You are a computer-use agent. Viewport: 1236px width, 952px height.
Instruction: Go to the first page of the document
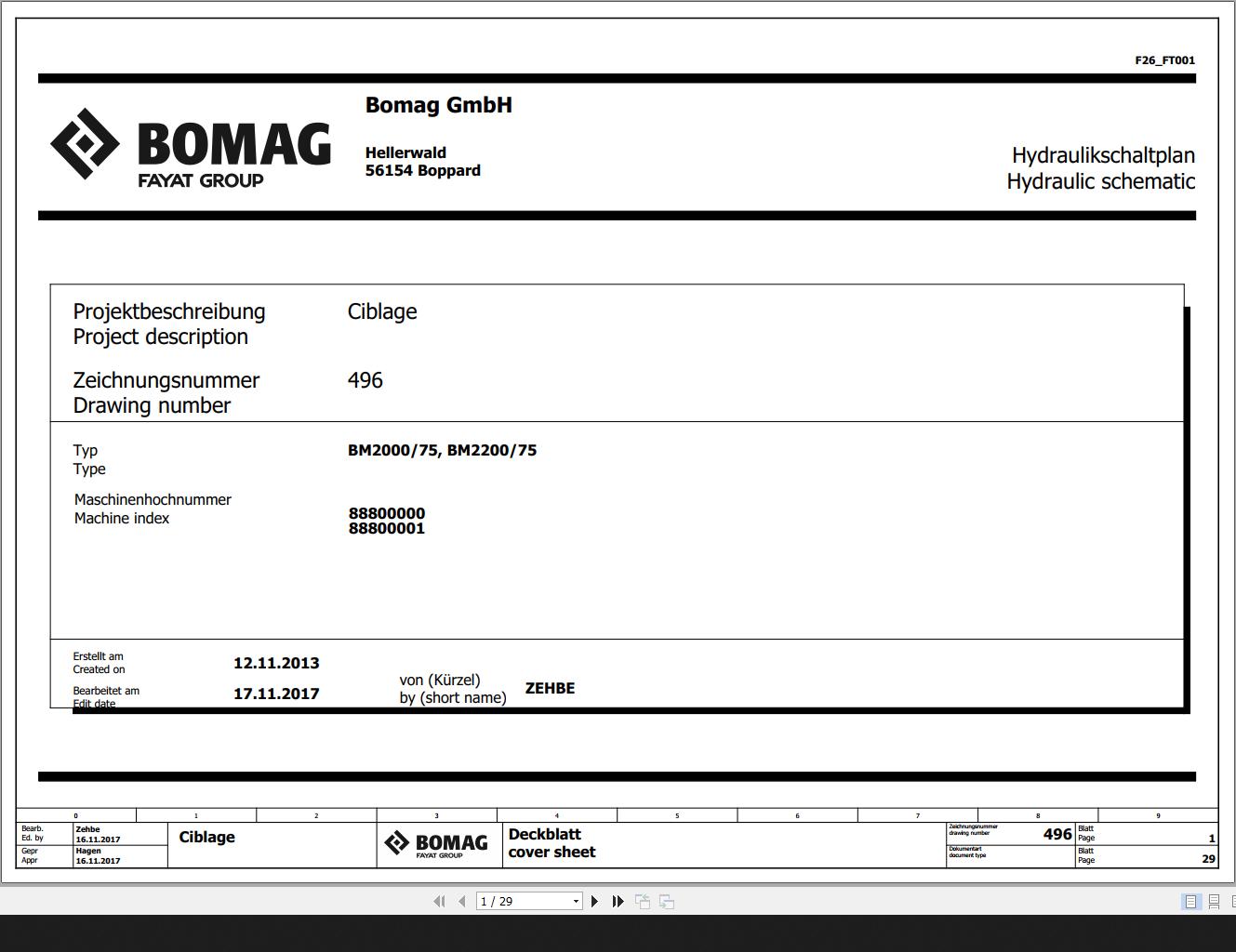(439, 901)
